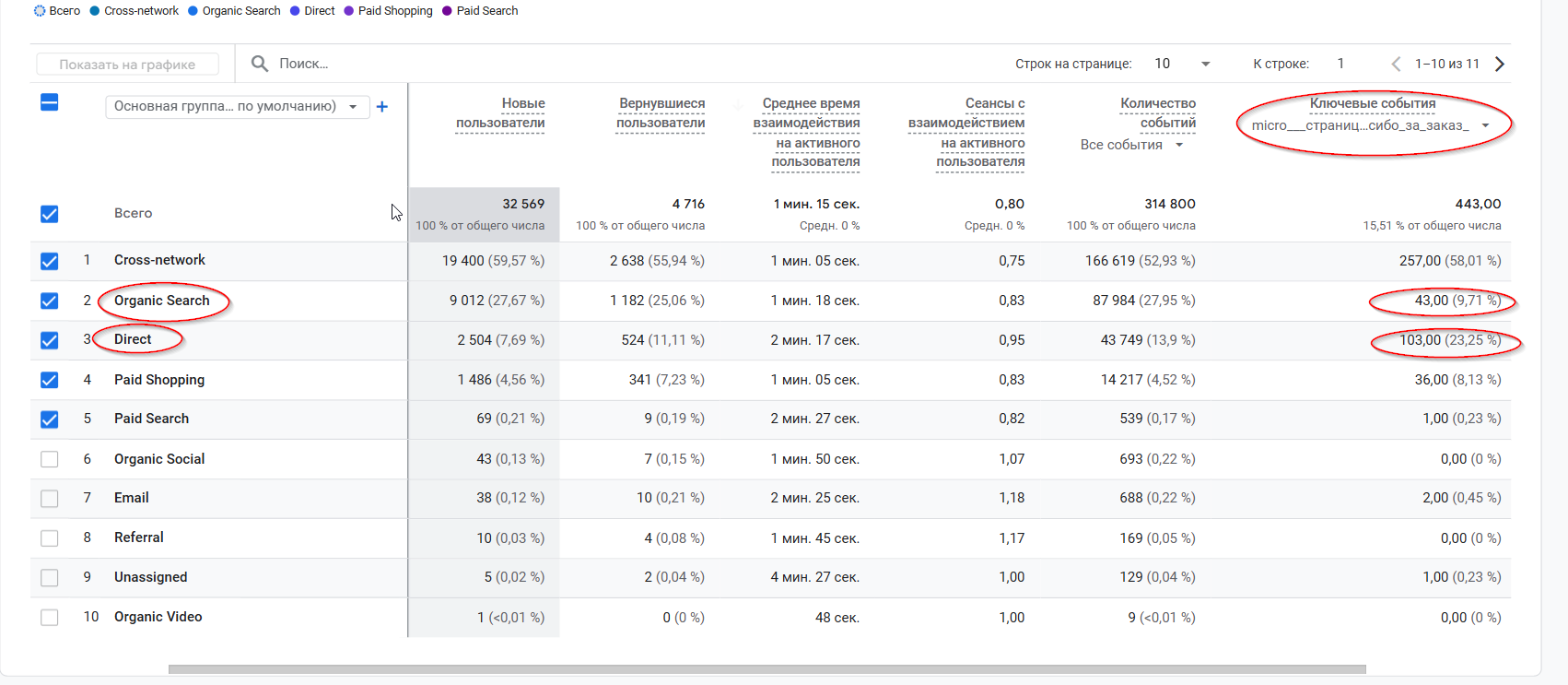
Task: Open the 'Все события' events filter dropdown
Action: tap(1131, 145)
